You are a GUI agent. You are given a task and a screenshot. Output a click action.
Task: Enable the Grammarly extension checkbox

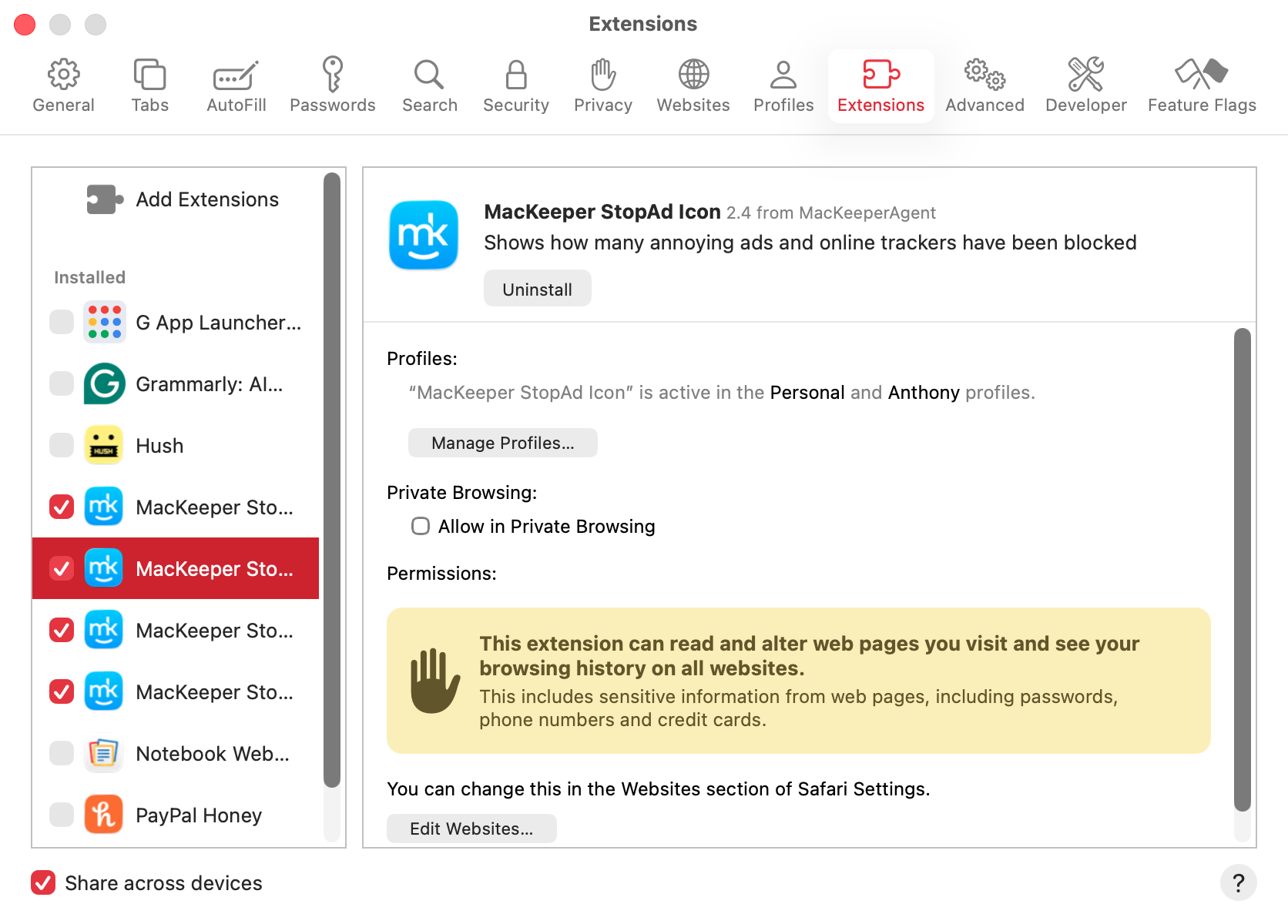62,383
